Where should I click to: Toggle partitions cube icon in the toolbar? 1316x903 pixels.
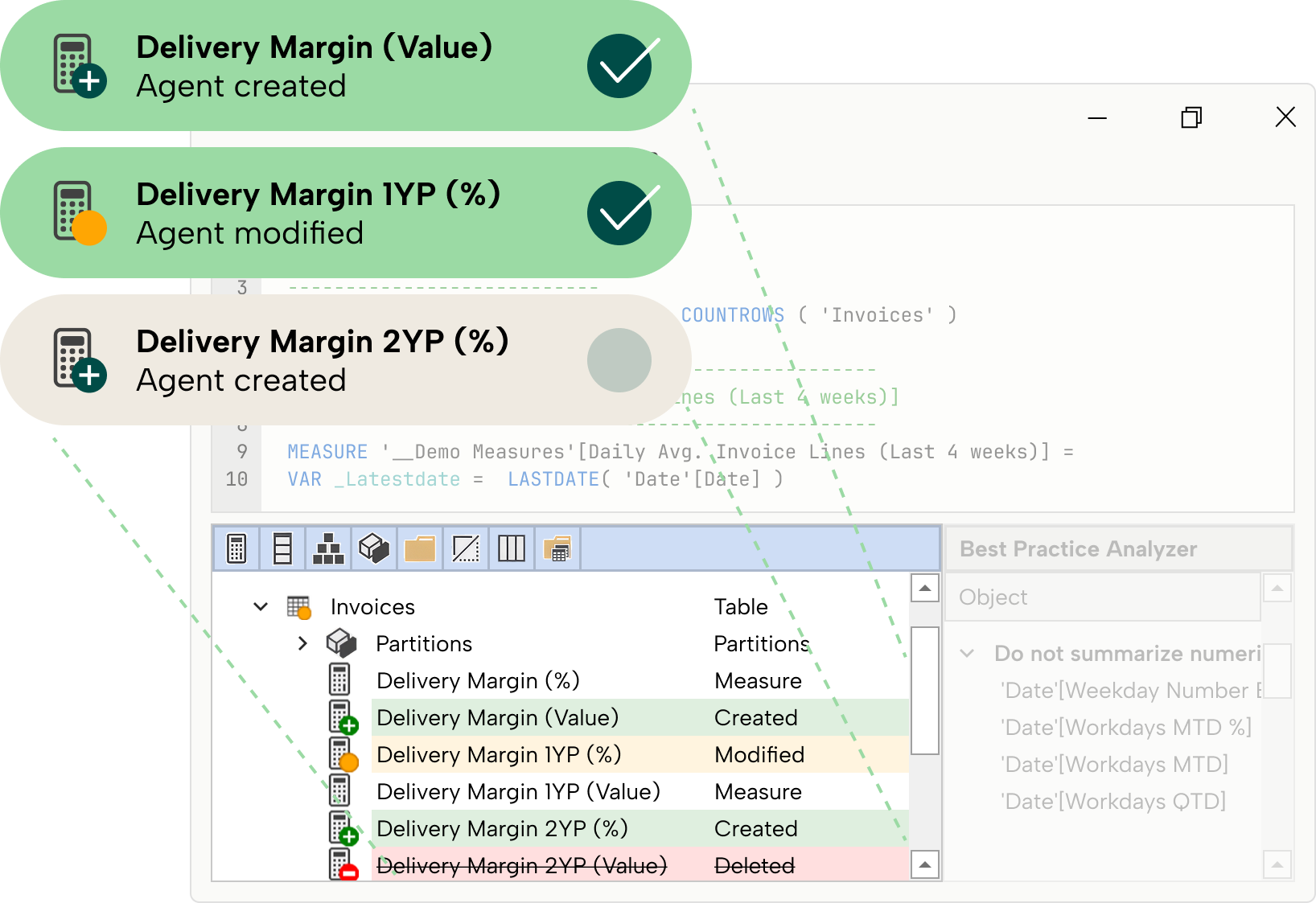point(374,548)
